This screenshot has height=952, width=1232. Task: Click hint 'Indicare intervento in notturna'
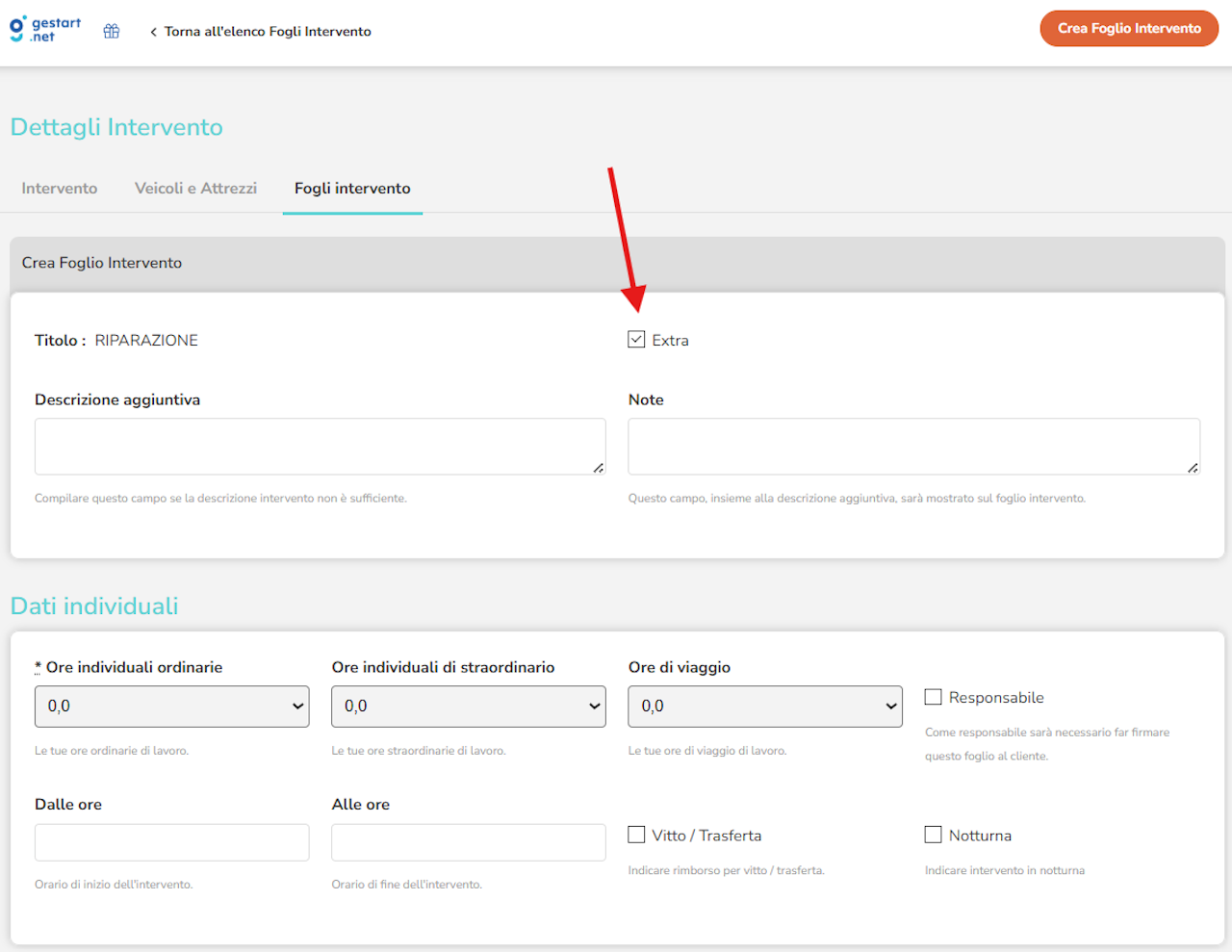click(x=1005, y=870)
